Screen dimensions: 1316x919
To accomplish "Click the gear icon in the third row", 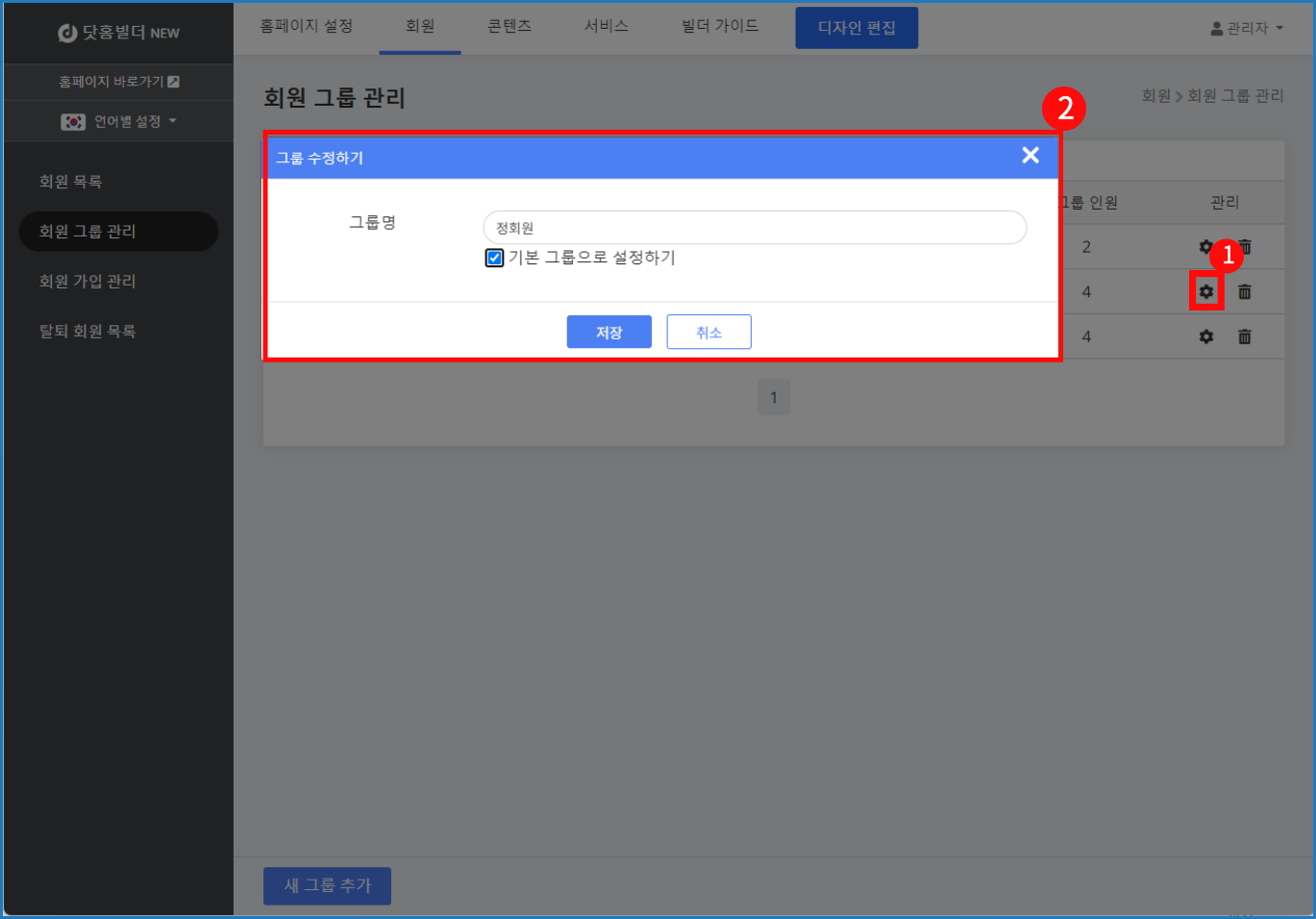I will (x=1205, y=336).
